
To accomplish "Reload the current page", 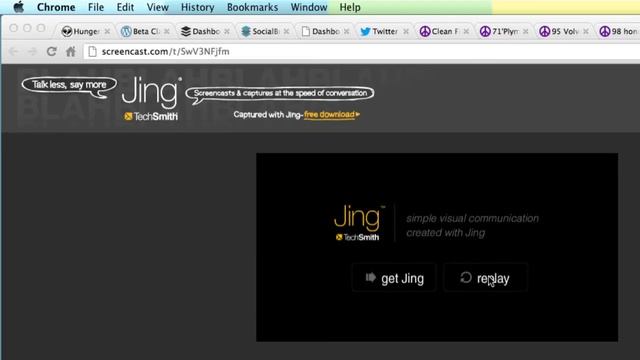I will pyautogui.click(x=51, y=51).
